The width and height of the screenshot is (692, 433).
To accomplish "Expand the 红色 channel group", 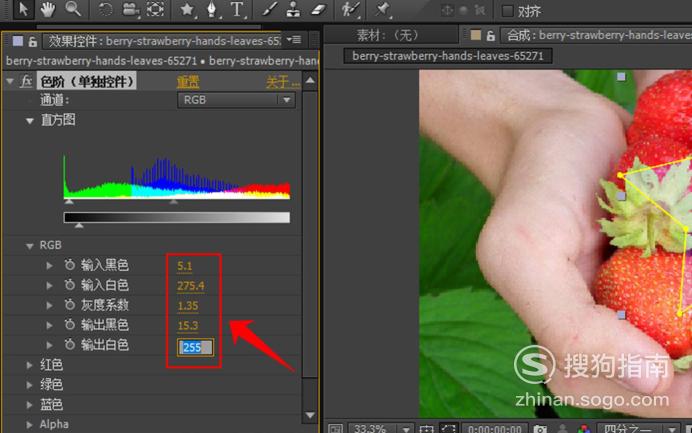I will point(30,365).
